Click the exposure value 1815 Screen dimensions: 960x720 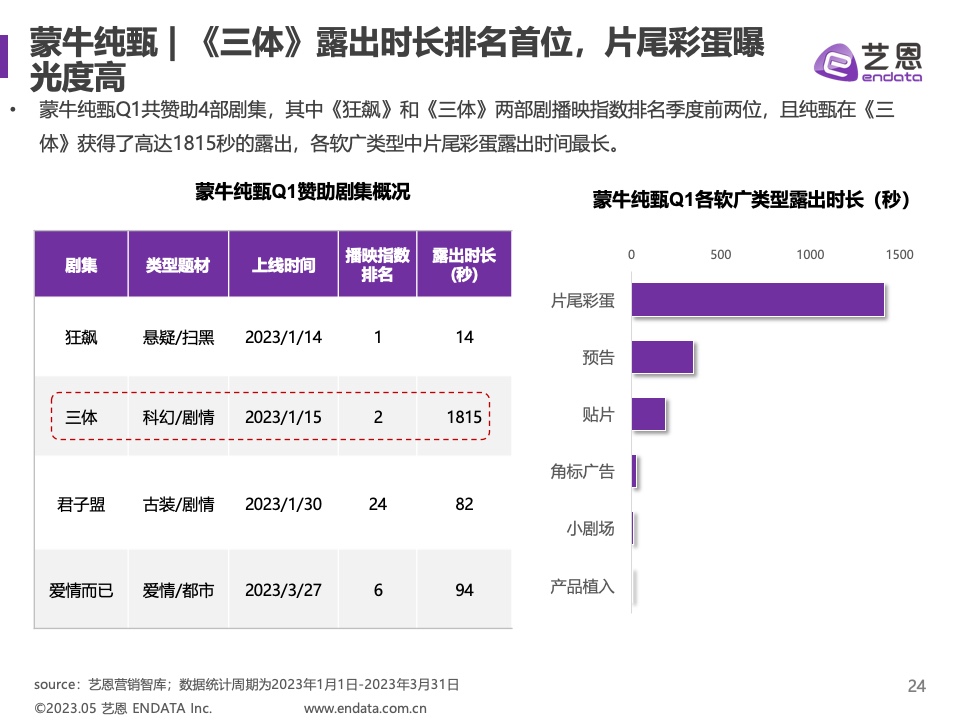pyautogui.click(x=464, y=418)
